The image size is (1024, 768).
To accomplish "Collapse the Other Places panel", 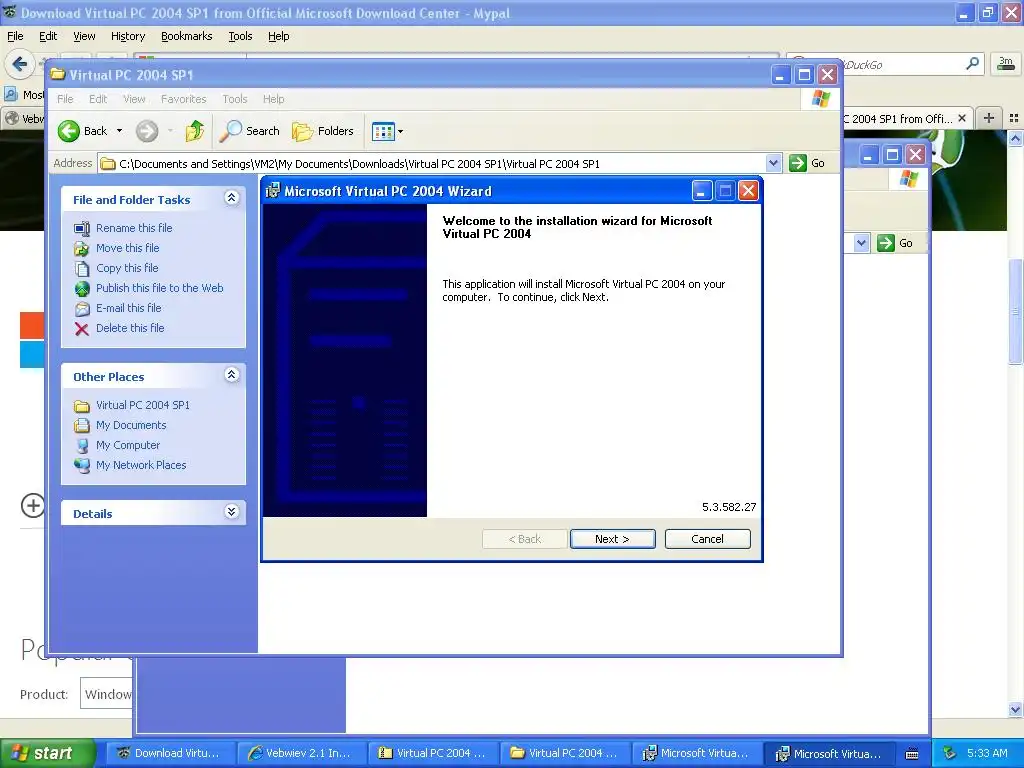I will tap(231, 375).
